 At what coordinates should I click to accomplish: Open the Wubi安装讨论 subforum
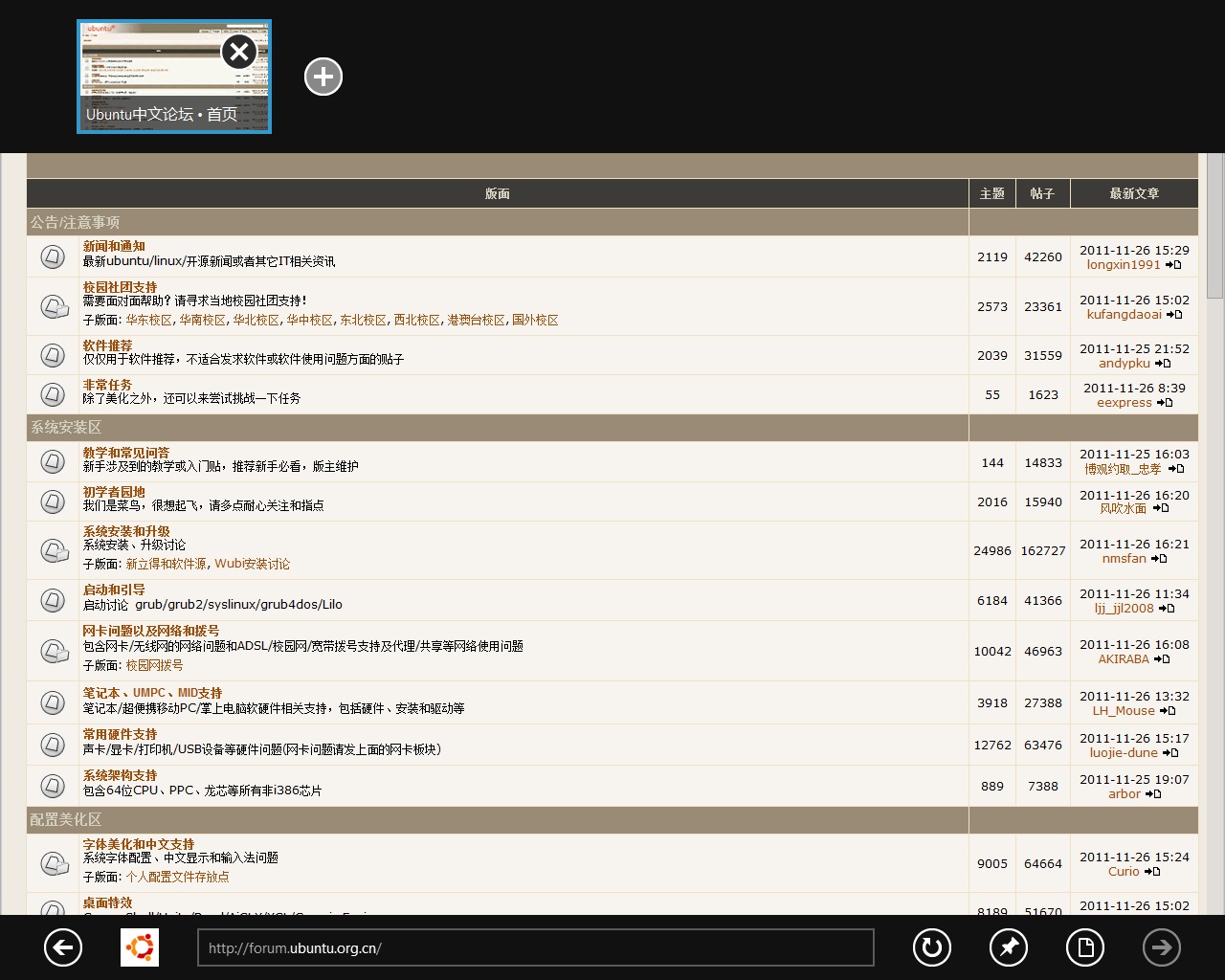[252, 565]
